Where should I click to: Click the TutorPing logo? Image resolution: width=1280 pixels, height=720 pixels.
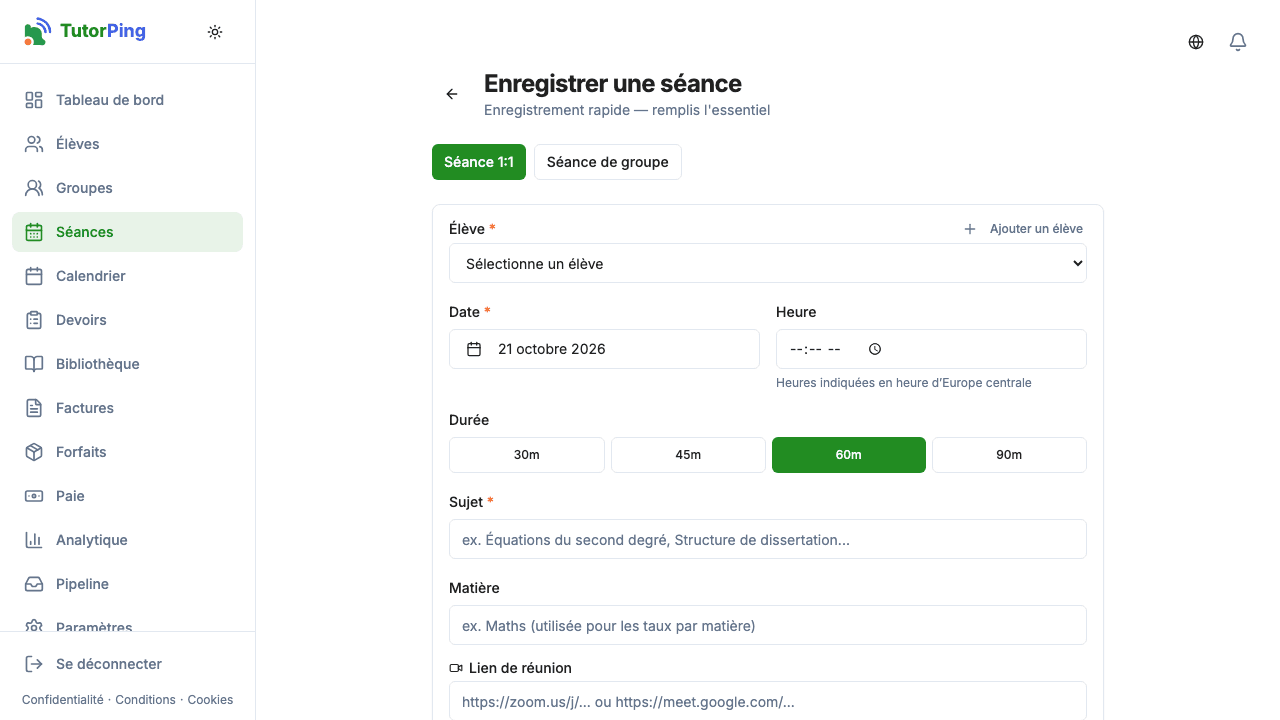[x=85, y=31]
